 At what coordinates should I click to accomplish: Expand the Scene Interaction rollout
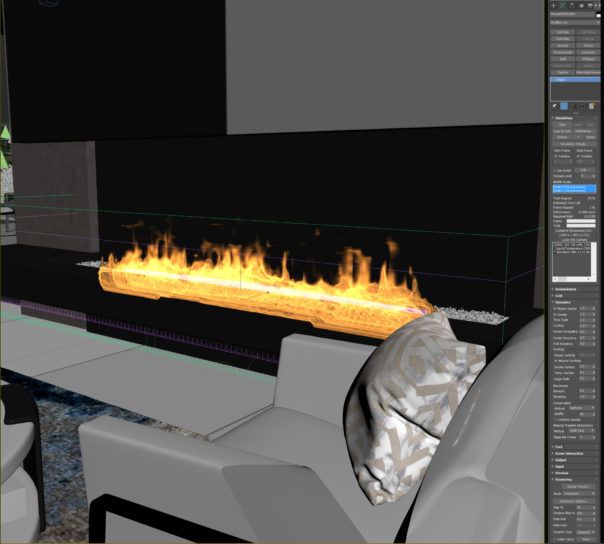pos(569,453)
